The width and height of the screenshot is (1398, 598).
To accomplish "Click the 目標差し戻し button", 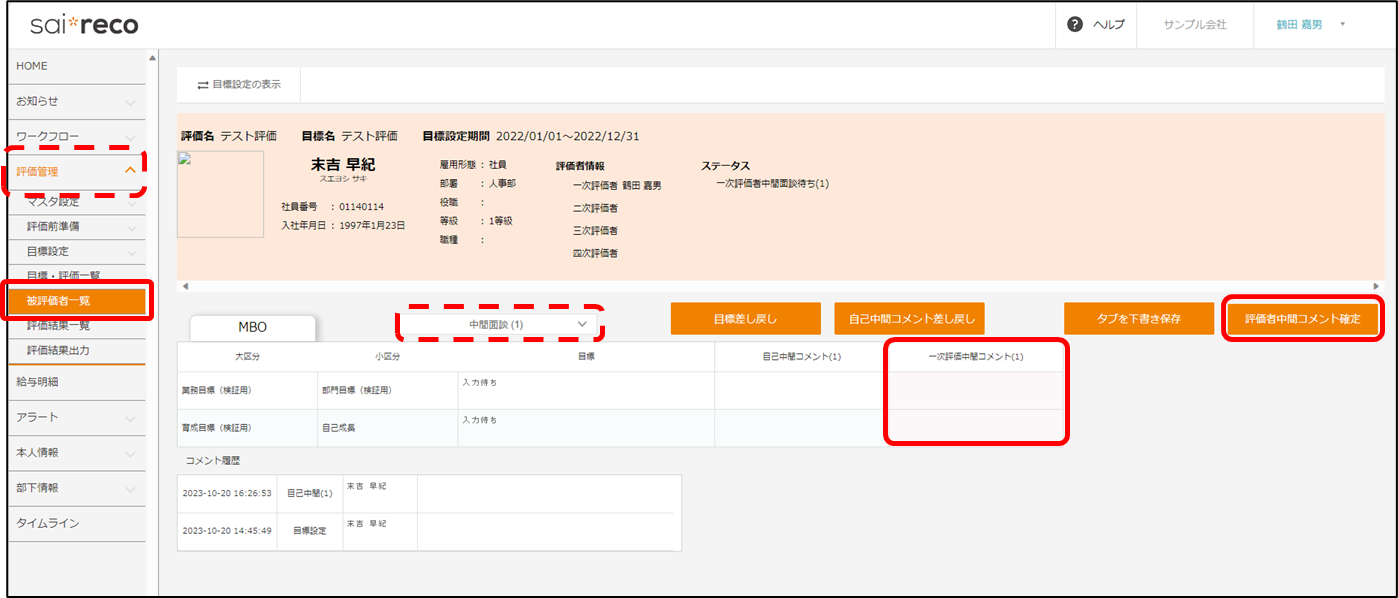I will (745, 319).
